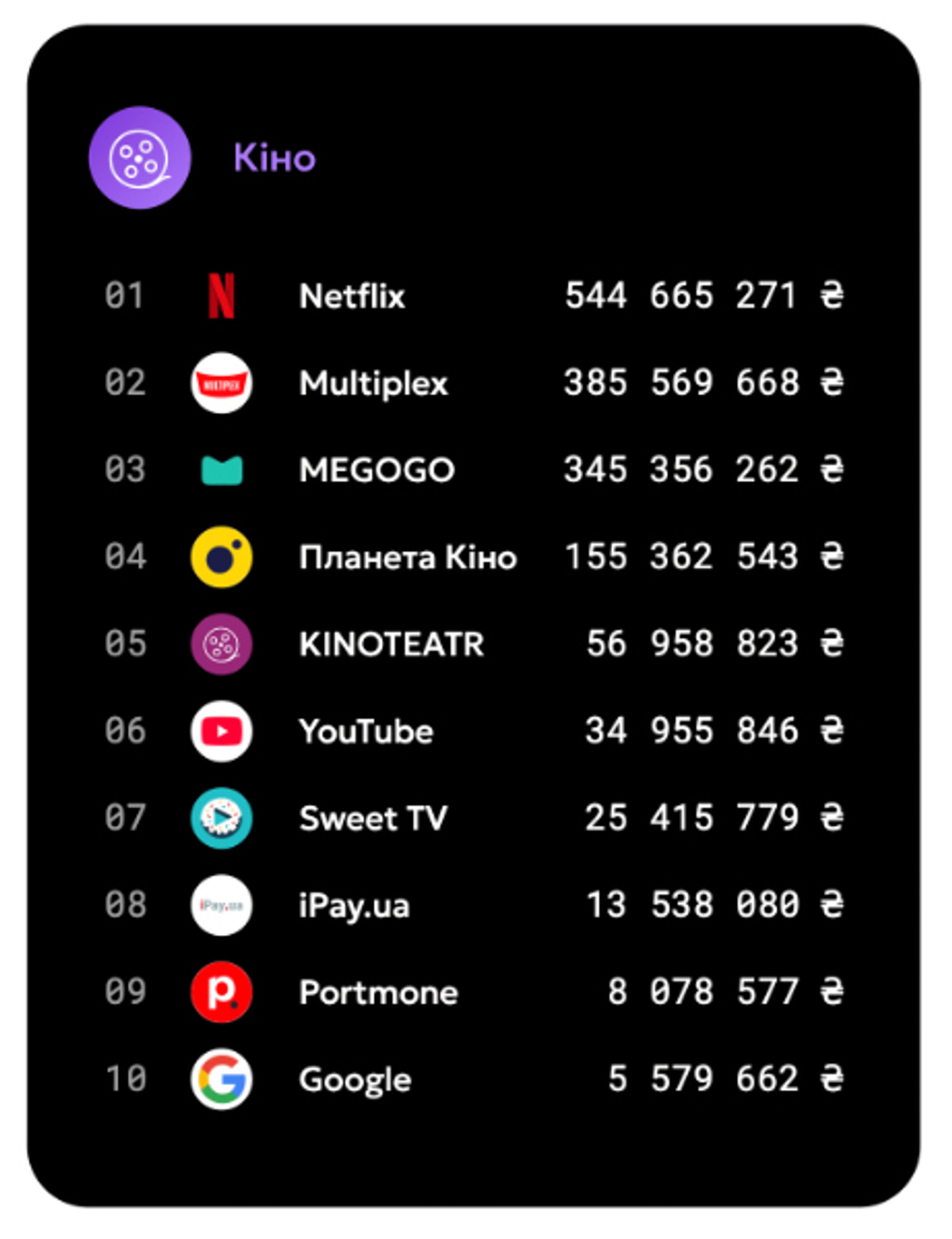Image resolution: width=952 pixels, height=1239 pixels.
Task: Click the Google G logo
Action: tap(221, 1079)
